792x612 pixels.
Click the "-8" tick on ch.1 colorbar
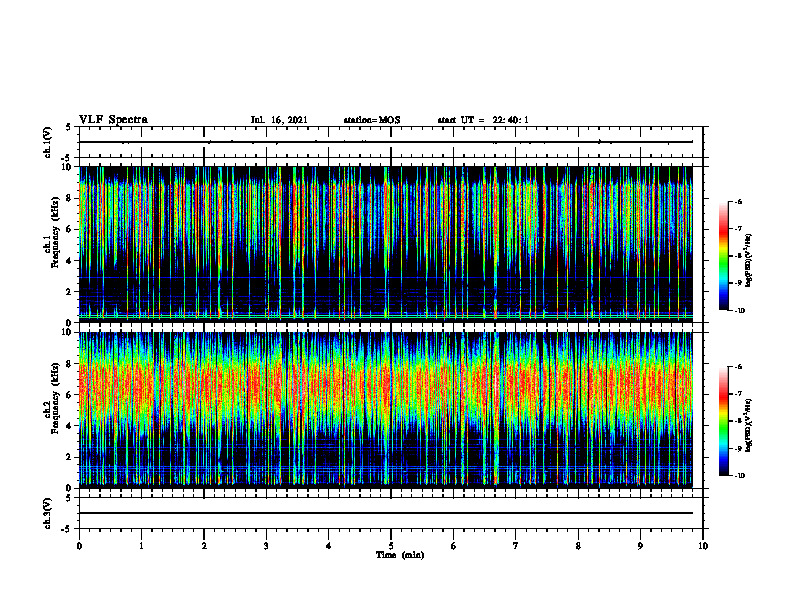click(x=738, y=256)
